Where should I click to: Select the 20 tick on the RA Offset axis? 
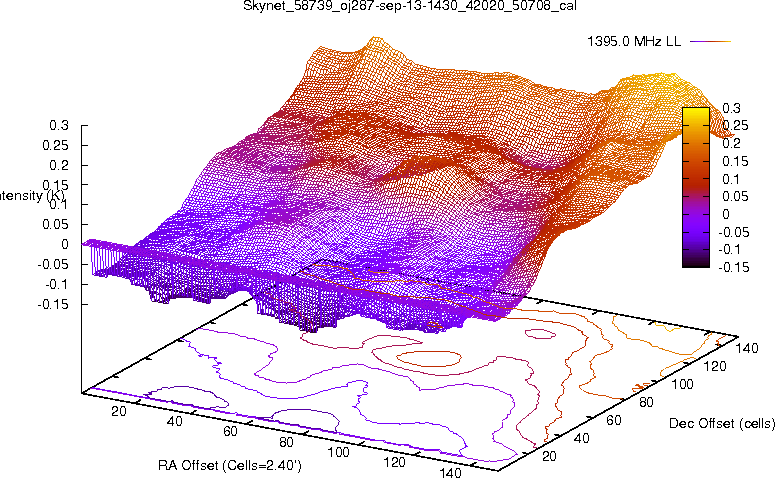click(x=119, y=411)
